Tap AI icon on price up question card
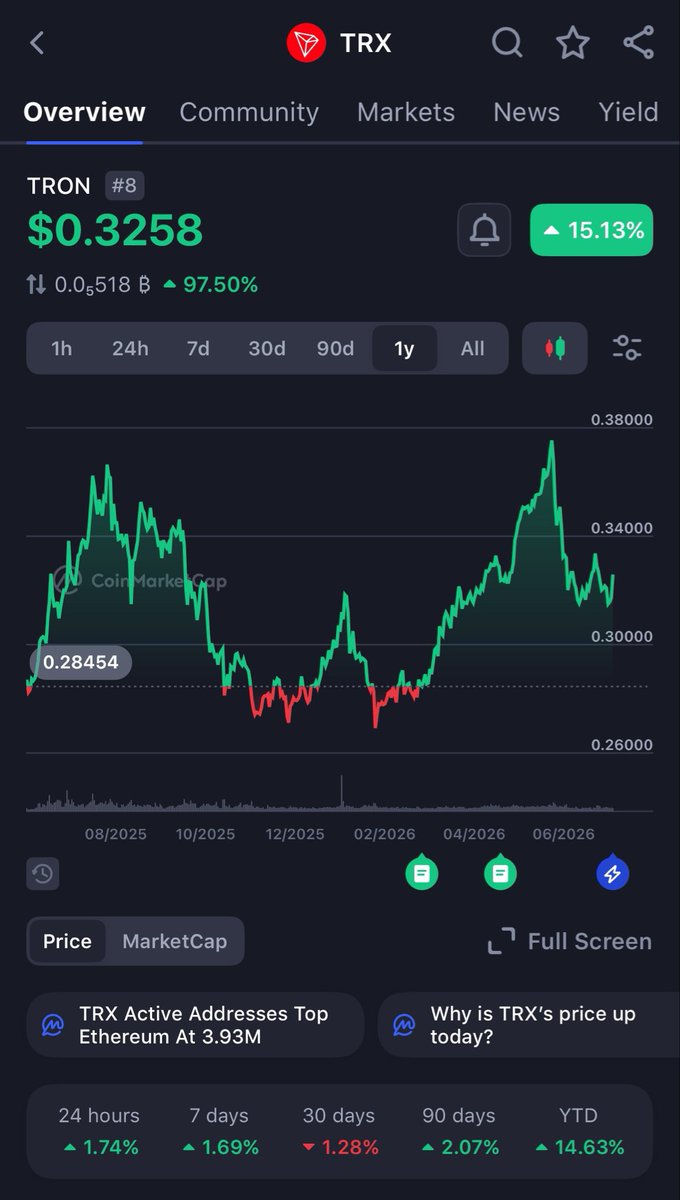Image resolution: width=680 pixels, height=1200 pixels. pos(404,1025)
